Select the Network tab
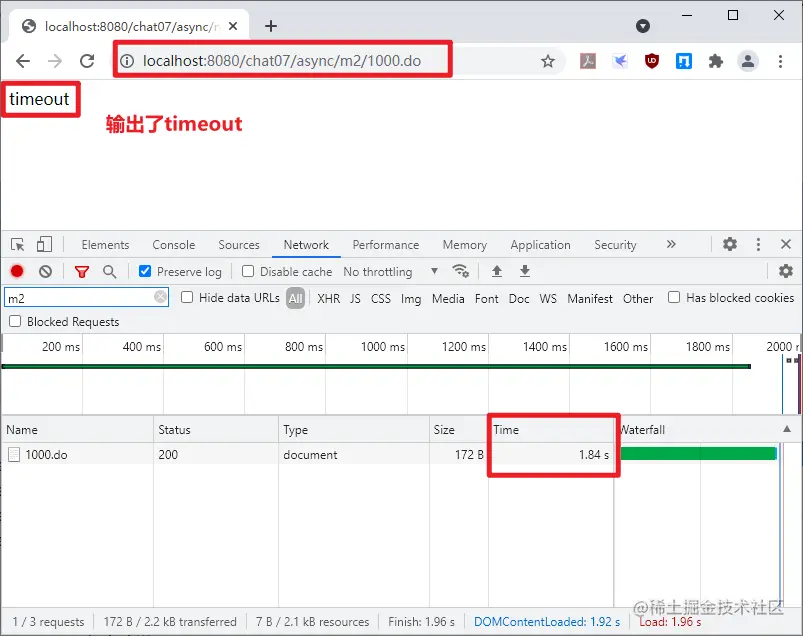 306,245
